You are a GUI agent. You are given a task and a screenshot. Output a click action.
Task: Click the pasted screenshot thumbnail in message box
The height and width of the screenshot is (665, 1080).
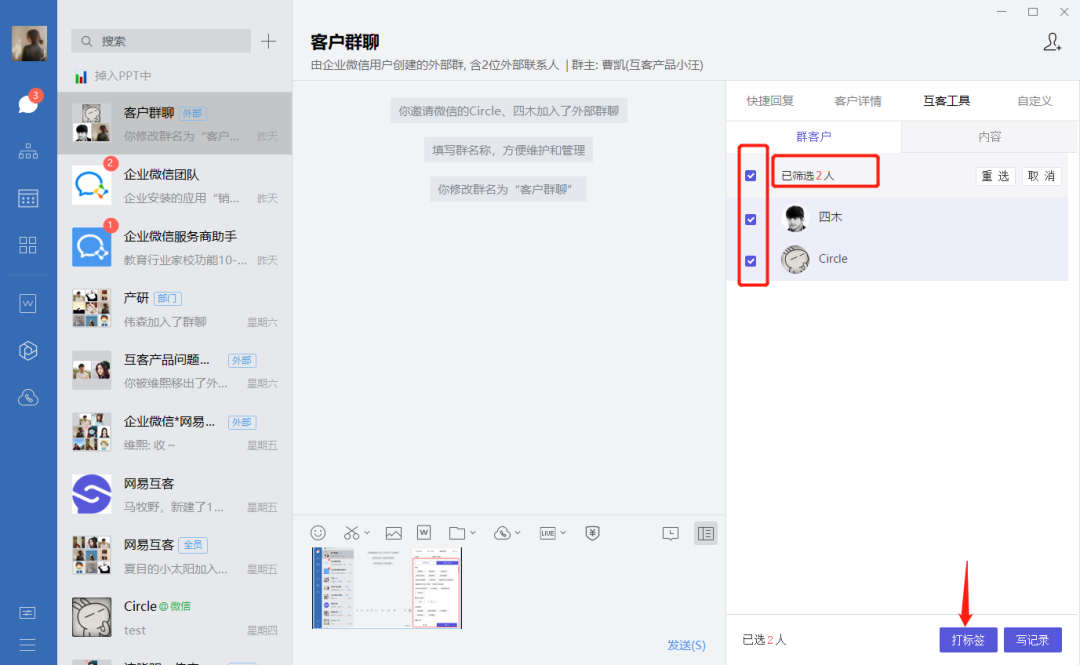386,588
